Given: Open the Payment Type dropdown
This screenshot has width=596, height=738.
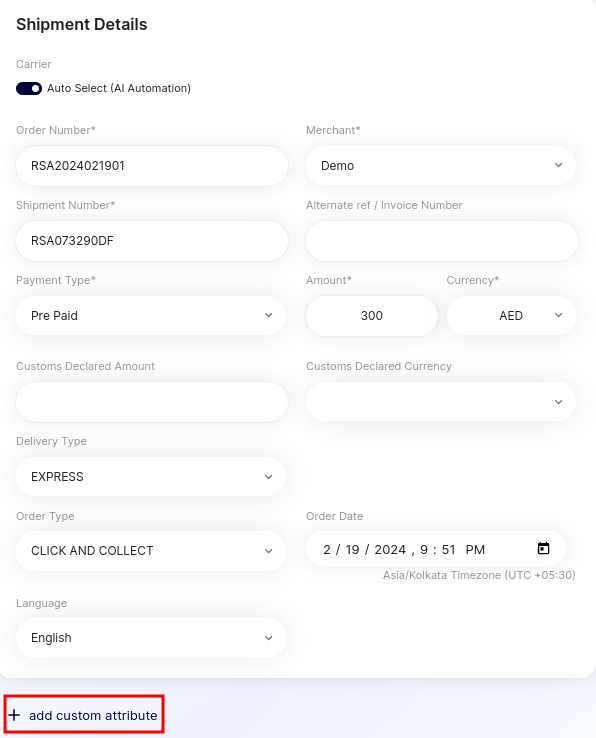Looking at the screenshot, I should (151, 315).
